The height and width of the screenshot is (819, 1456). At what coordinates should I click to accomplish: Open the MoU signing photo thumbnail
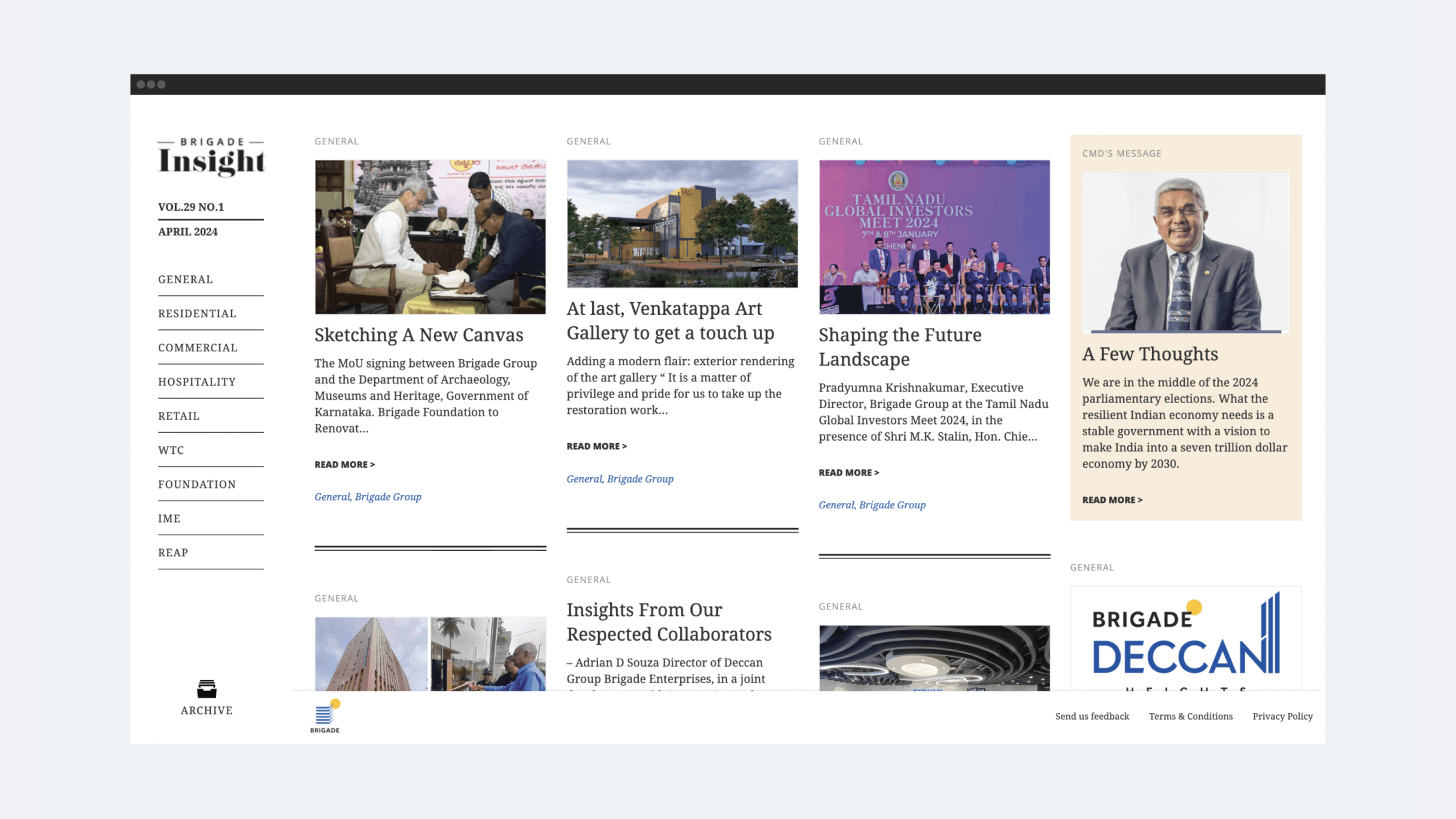(430, 236)
